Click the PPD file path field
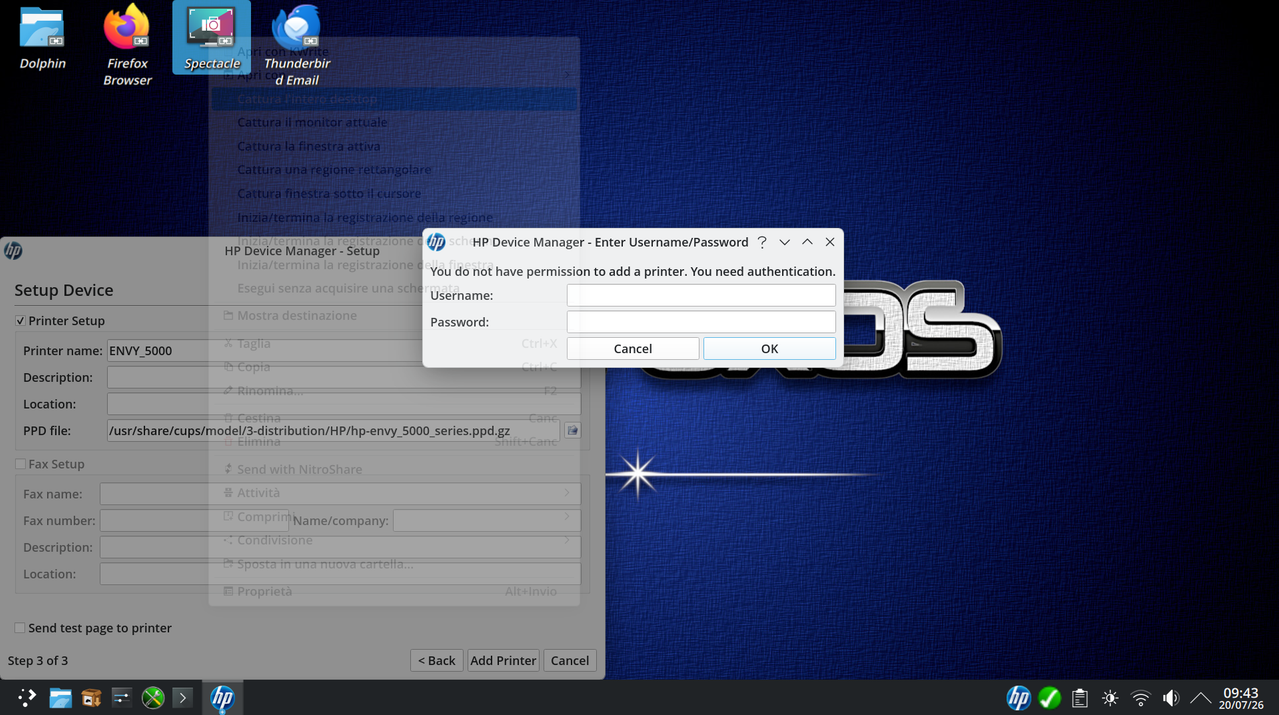Viewport: 1279px width, 715px height. tap(333, 431)
